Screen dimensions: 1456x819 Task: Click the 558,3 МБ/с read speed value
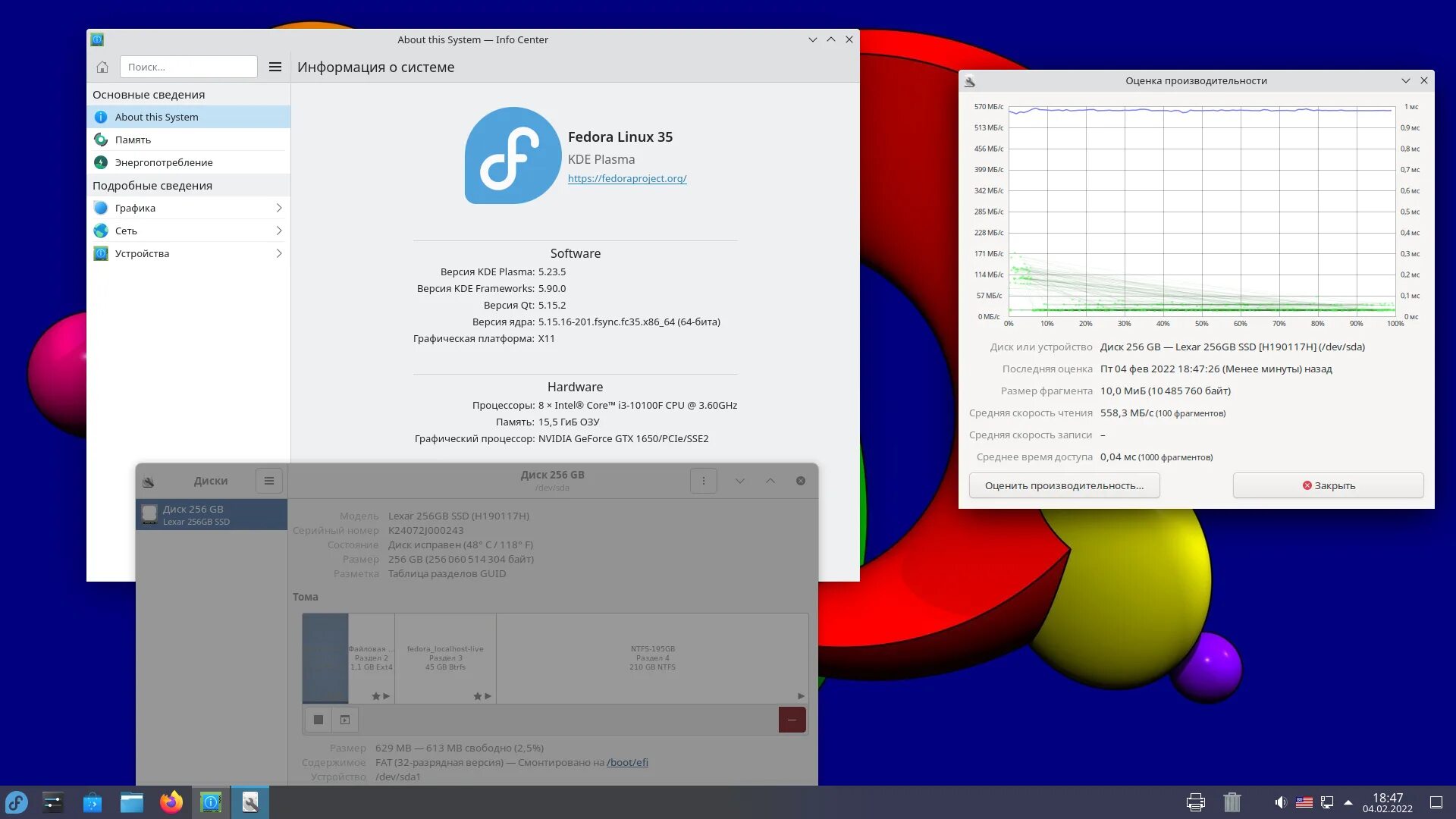click(x=1126, y=413)
